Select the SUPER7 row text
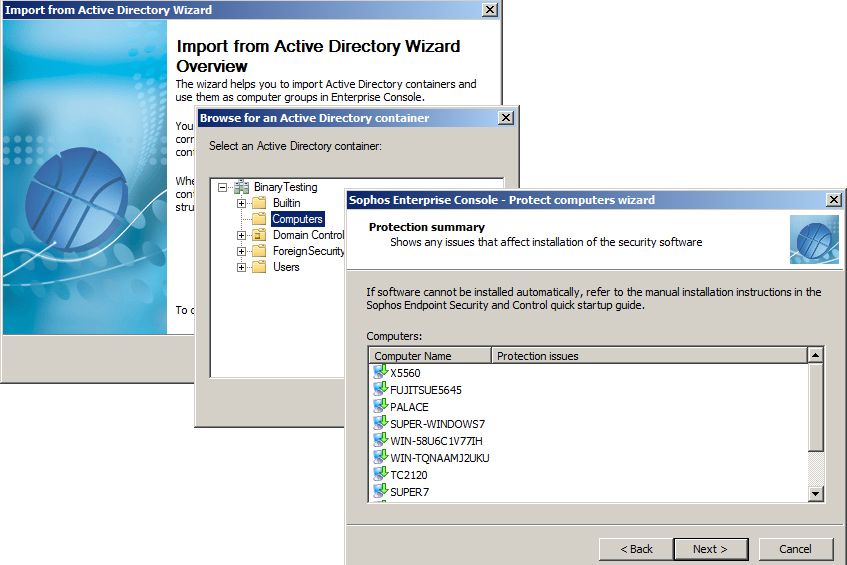 409,492
